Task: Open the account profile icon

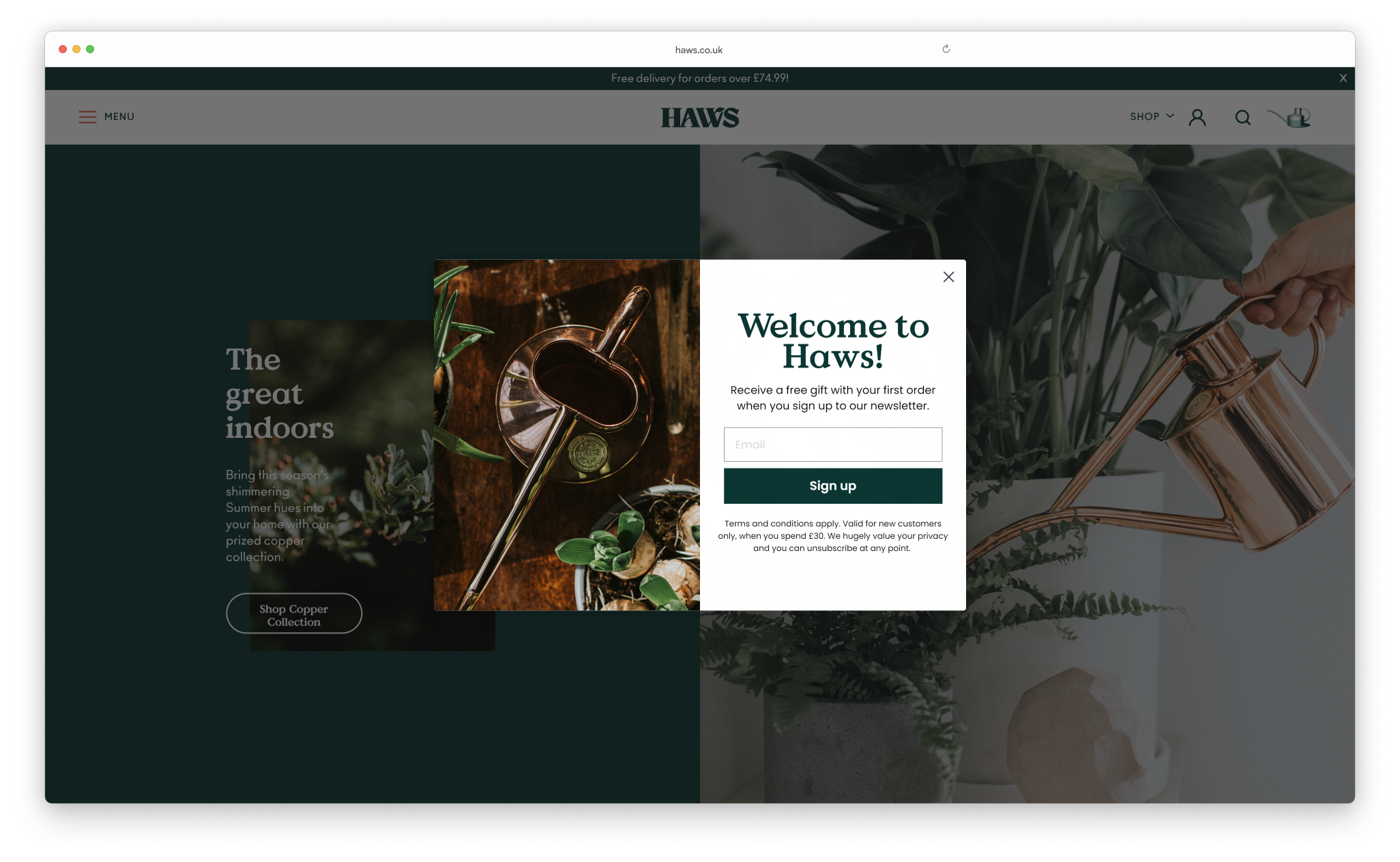Action: click(1197, 117)
